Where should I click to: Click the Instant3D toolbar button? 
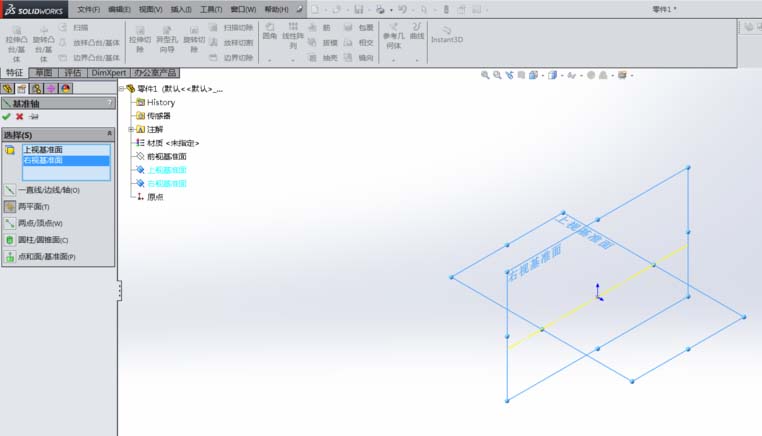tap(447, 35)
